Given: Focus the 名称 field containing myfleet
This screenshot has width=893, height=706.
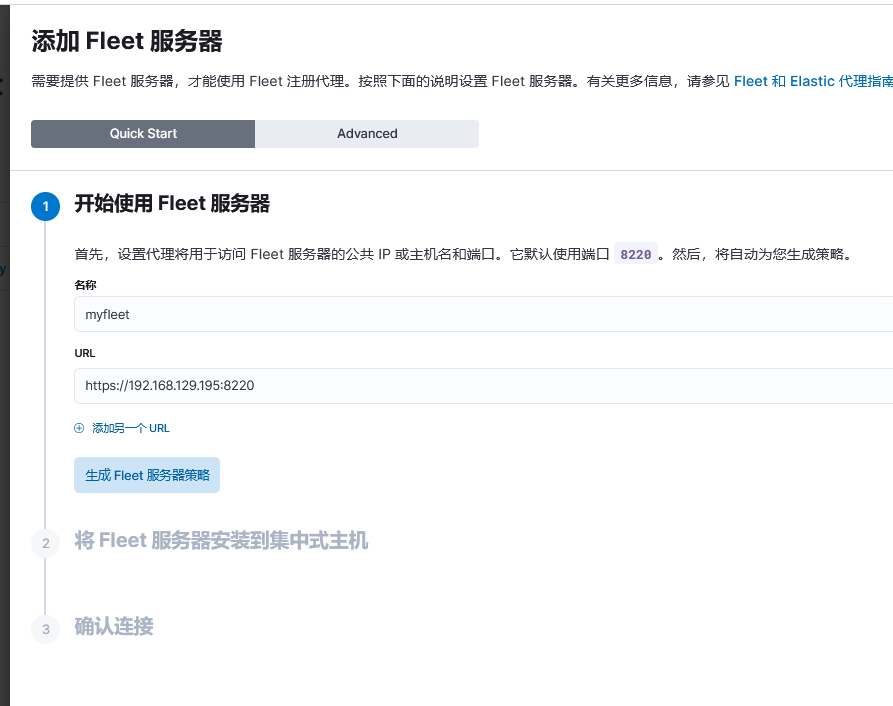Looking at the screenshot, I should pos(480,314).
